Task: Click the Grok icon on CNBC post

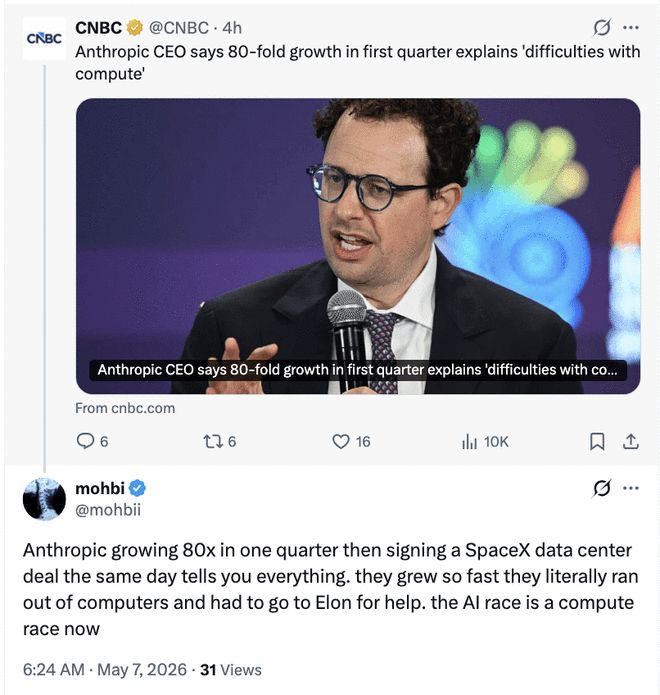Action: pos(601,28)
